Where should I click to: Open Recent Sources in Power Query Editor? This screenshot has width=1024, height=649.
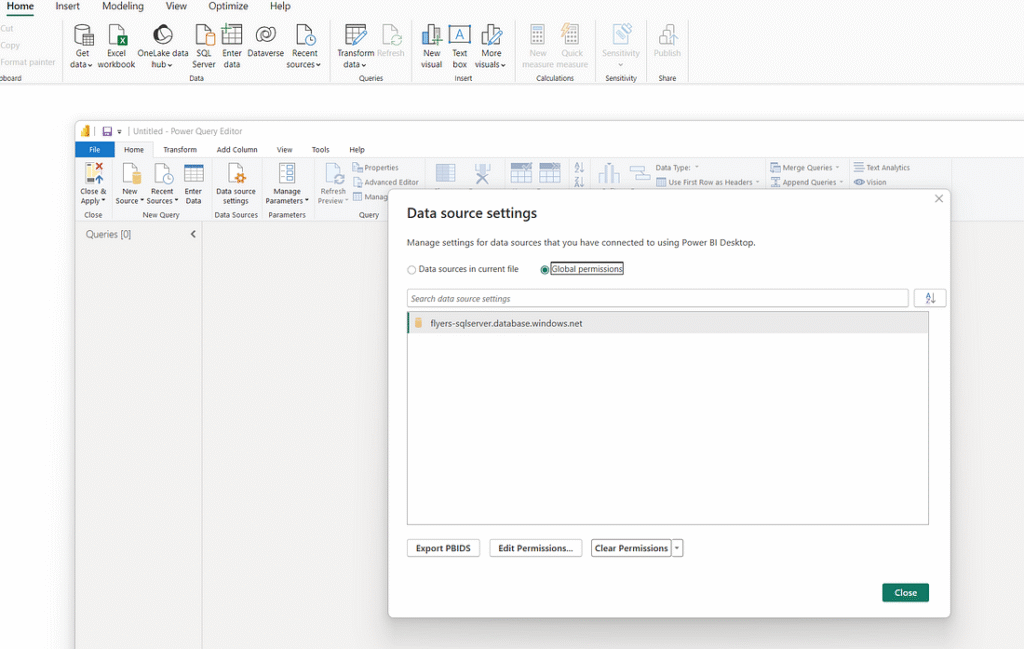tap(162, 183)
